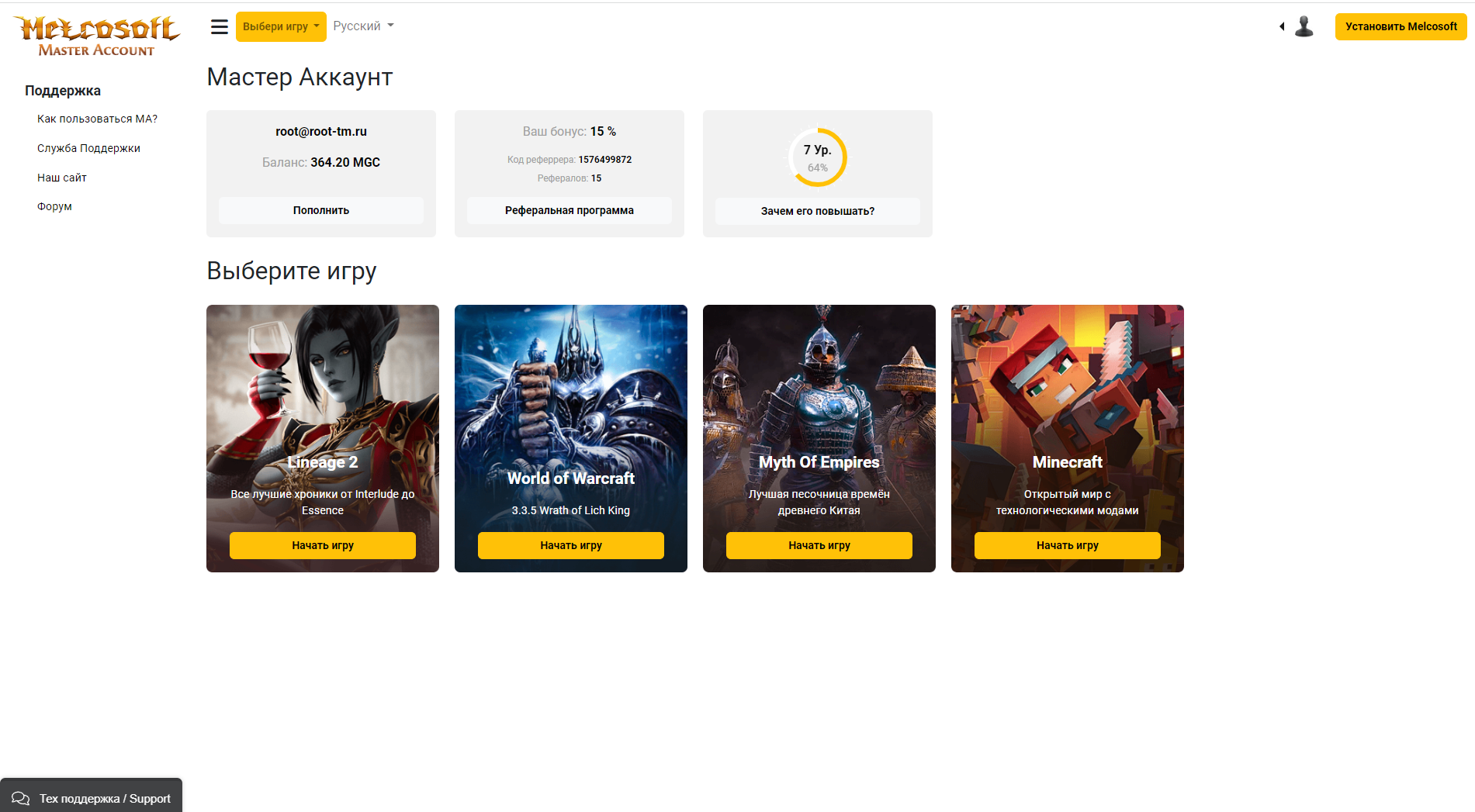Image resolution: width=1475 pixels, height=812 pixels.
Task: Expand the arrow next to profile avatar
Action: [x=1282, y=26]
